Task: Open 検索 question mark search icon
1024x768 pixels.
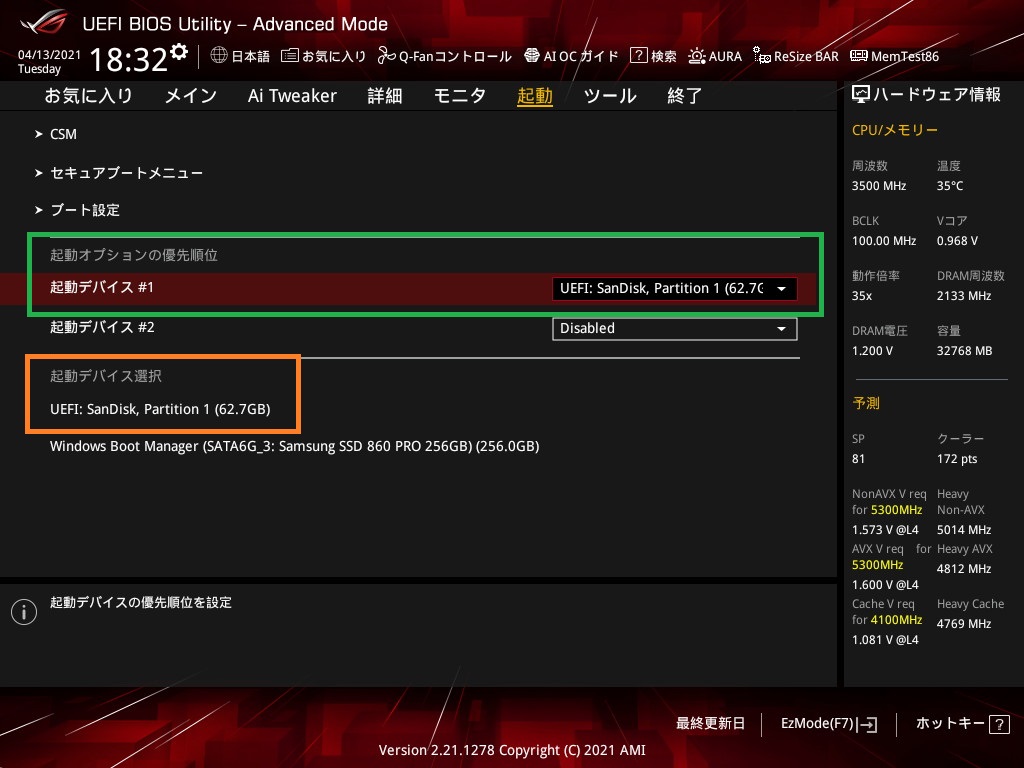Action: (x=638, y=56)
